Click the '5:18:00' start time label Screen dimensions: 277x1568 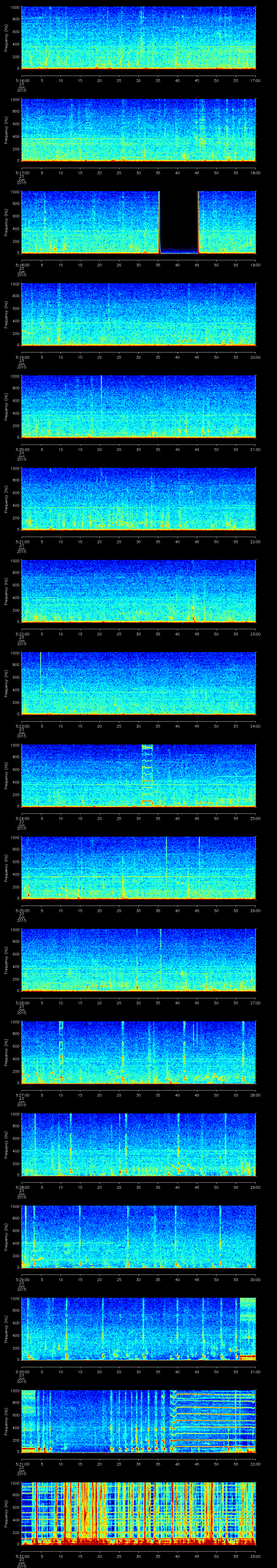(22, 265)
